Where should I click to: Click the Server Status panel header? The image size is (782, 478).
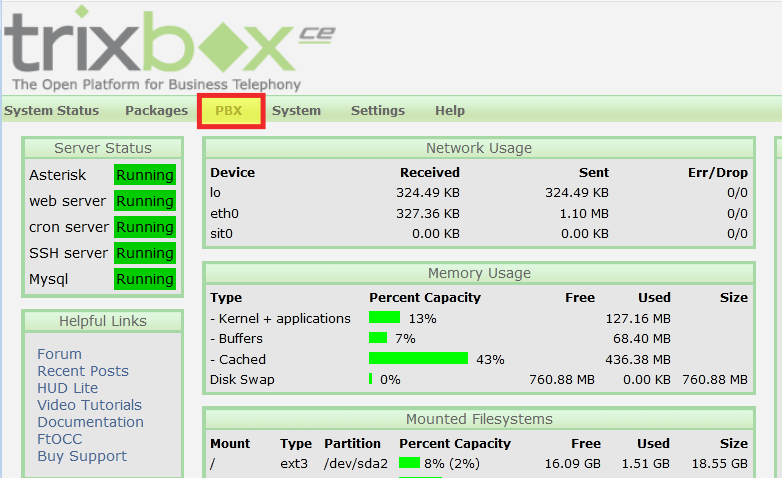103,148
